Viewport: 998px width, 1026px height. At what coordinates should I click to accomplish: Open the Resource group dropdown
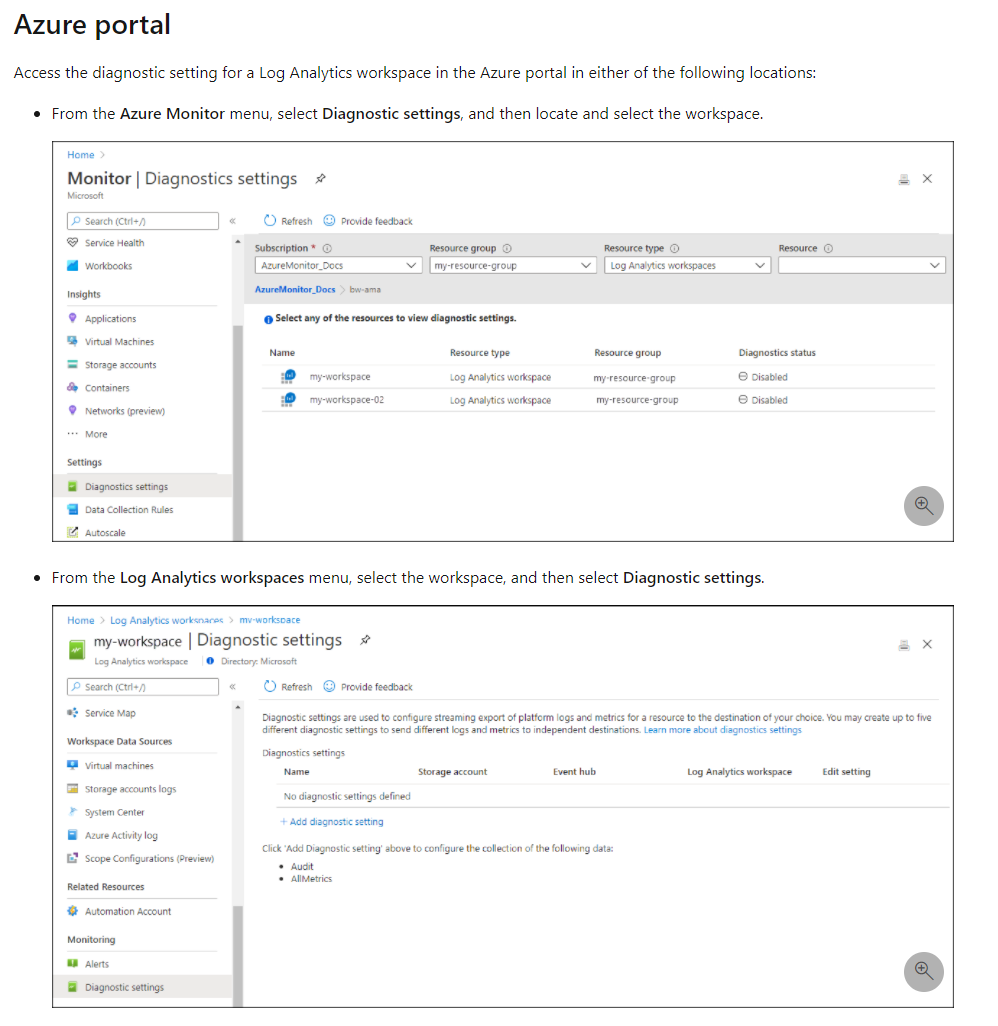pyautogui.click(x=513, y=265)
